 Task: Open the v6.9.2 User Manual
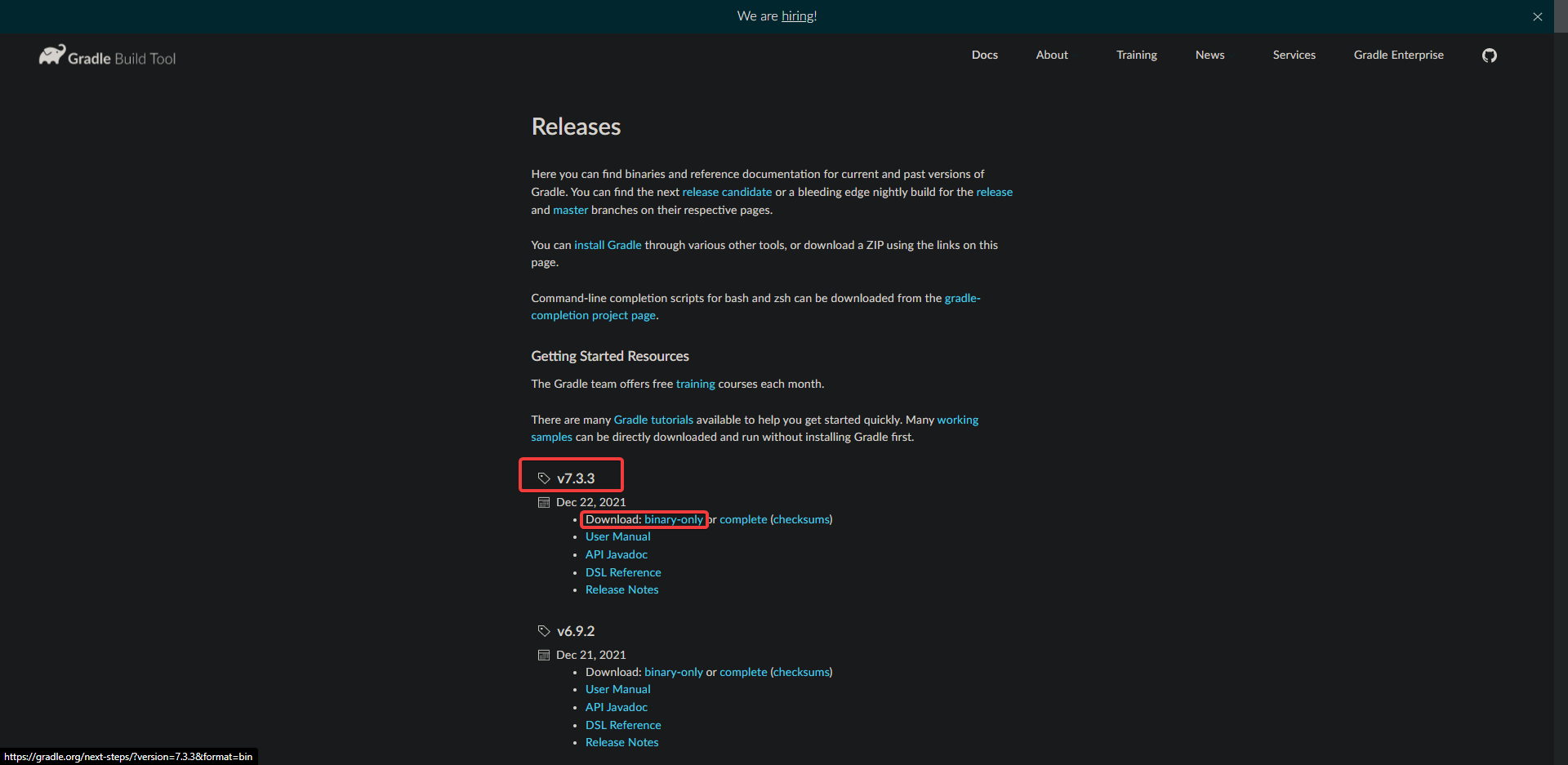tap(617, 689)
